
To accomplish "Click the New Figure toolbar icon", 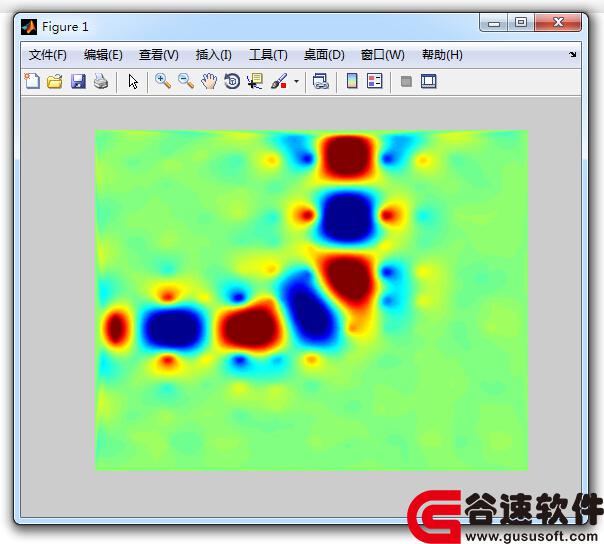I will (32, 81).
